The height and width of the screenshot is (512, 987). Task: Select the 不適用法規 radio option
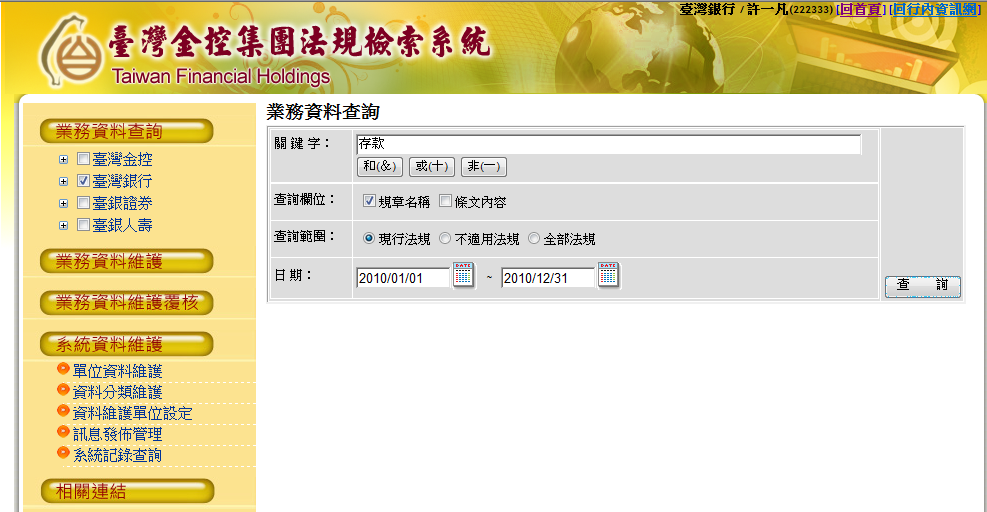[x=445, y=239]
